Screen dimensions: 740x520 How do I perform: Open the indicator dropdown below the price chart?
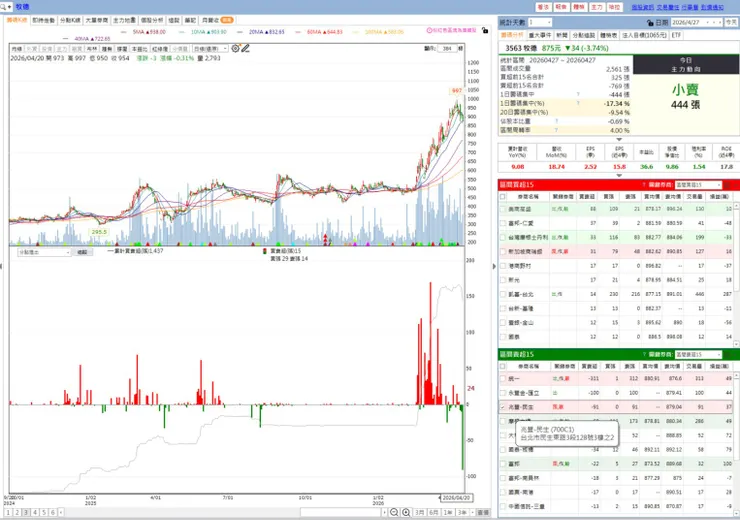[44, 252]
